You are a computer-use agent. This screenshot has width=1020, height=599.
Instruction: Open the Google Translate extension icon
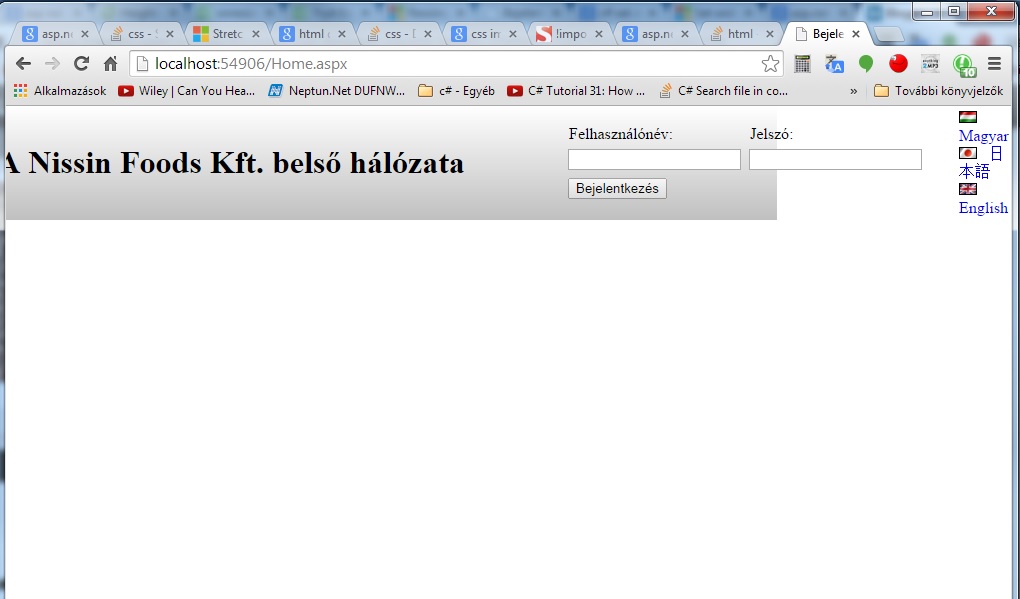[x=834, y=64]
